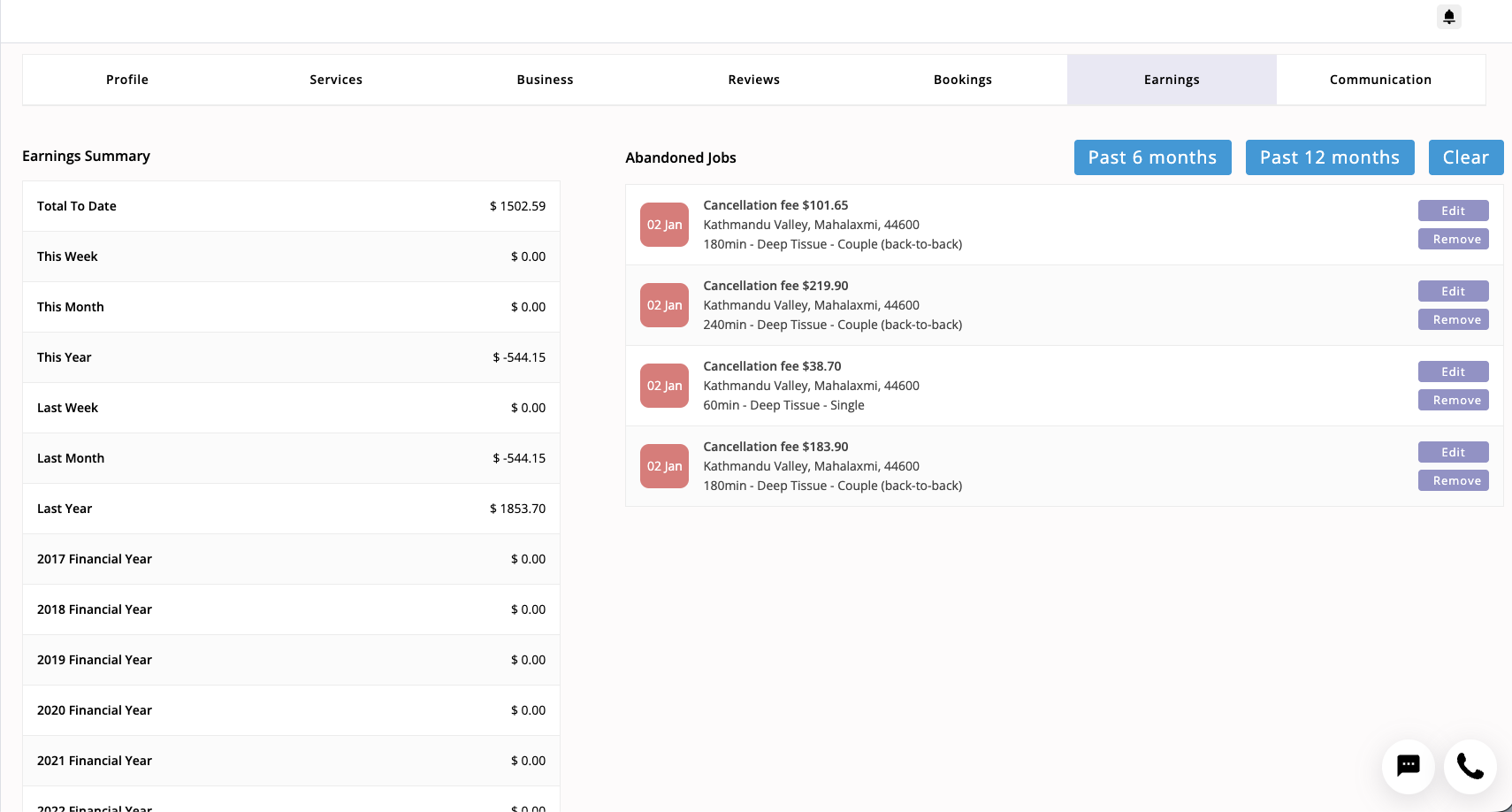The width and height of the screenshot is (1512, 812).
Task: Open the notifications bell
Action: [x=1449, y=17]
